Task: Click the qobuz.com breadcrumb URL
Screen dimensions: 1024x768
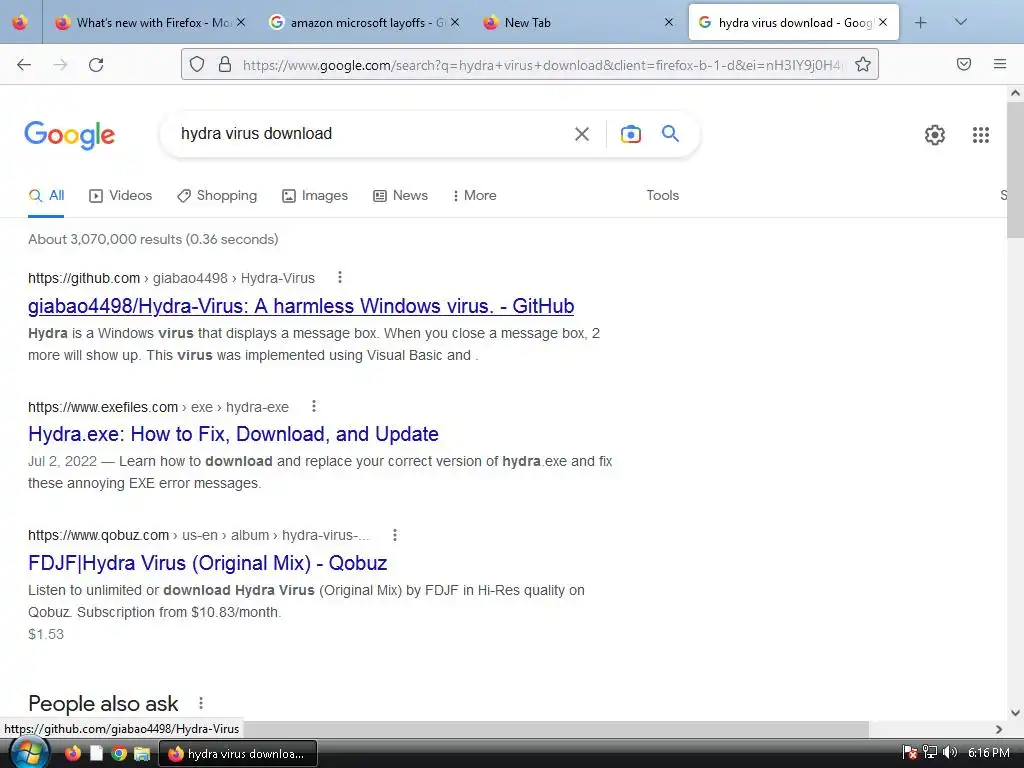Action: click(x=199, y=536)
